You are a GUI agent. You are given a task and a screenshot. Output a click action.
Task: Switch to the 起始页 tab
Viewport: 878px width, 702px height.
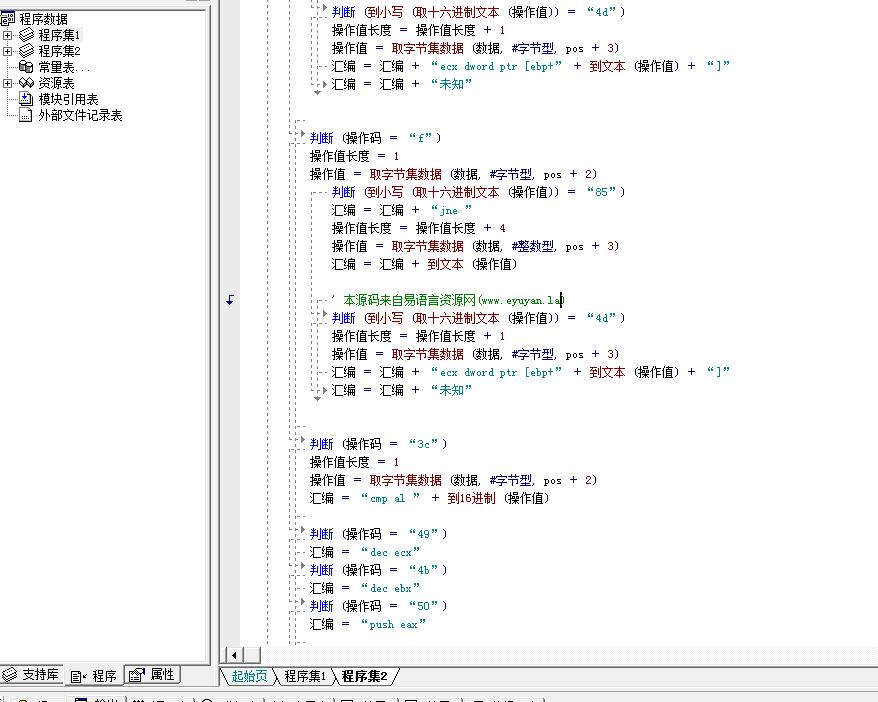tap(249, 677)
